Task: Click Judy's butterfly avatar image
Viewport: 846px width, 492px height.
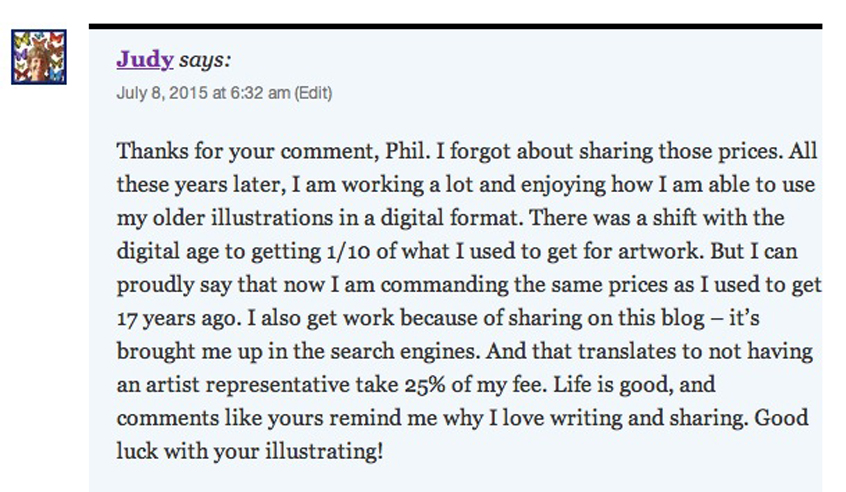Action: (x=39, y=57)
